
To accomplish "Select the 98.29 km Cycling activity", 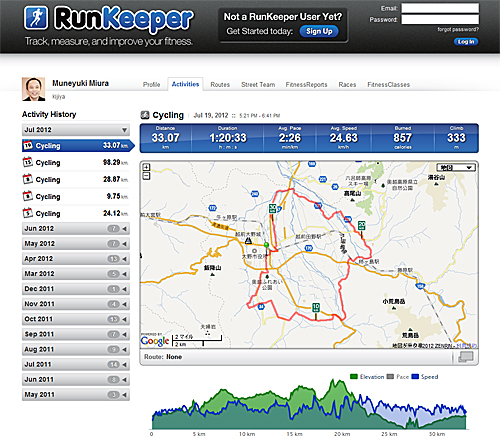I will click(76, 162).
